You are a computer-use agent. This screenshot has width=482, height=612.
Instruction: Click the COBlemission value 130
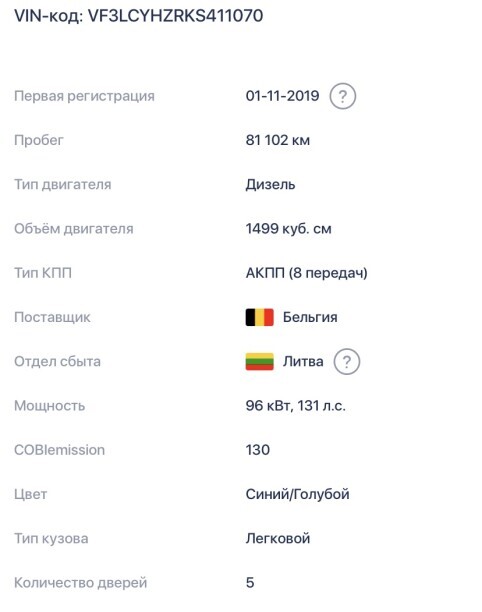coord(258,450)
